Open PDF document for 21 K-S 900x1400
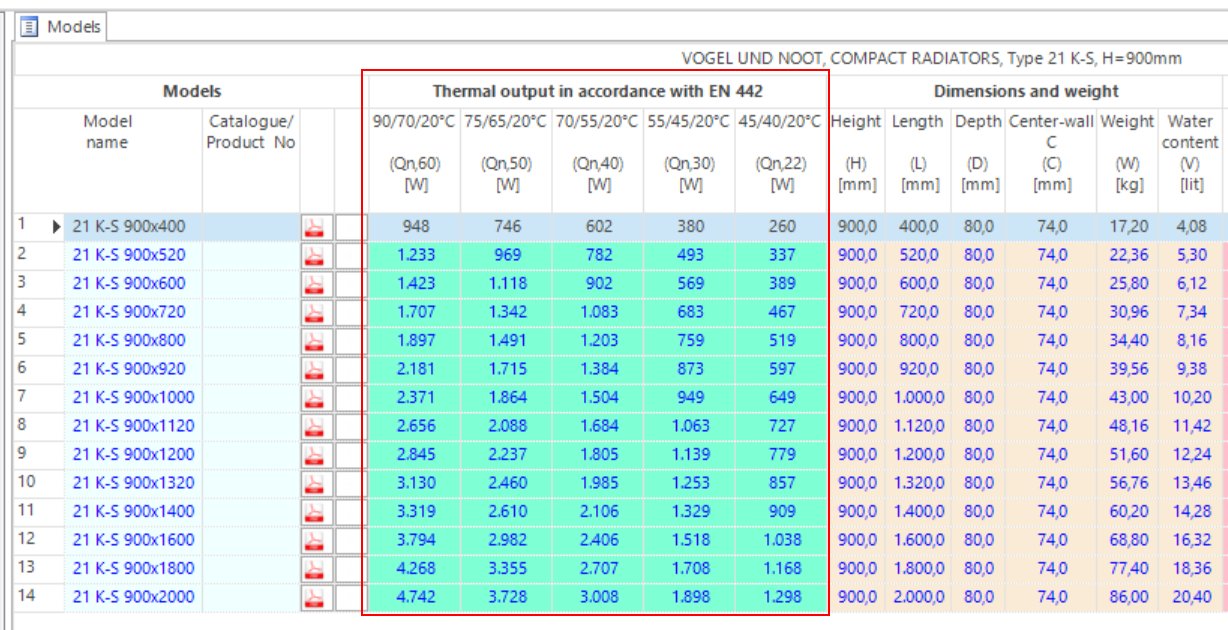 point(314,512)
